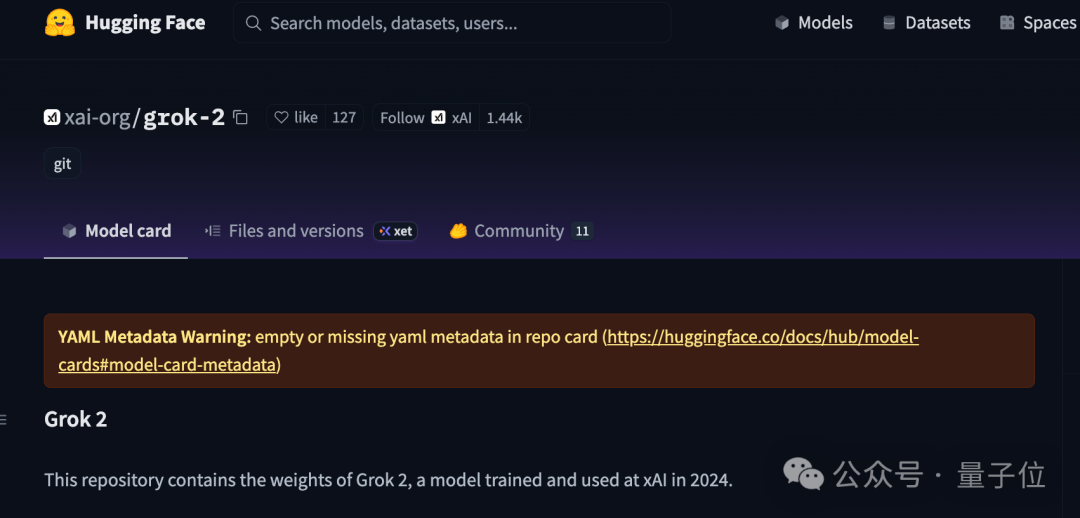The width and height of the screenshot is (1080, 518).
Task: Focus the search models, datasets, users field
Action: [x=452, y=23]
